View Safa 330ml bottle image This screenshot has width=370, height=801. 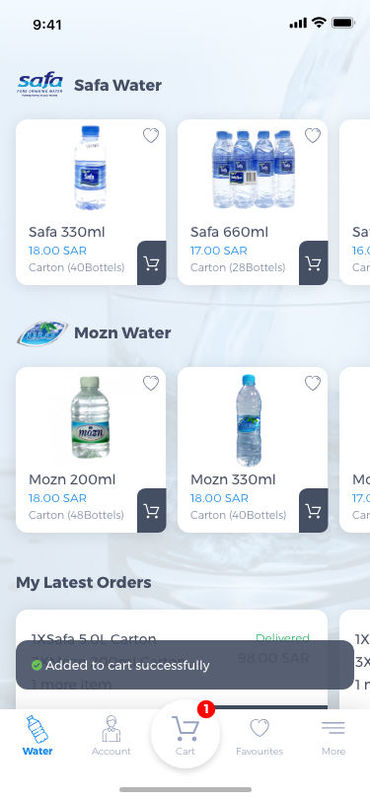(x=90, y=168)
